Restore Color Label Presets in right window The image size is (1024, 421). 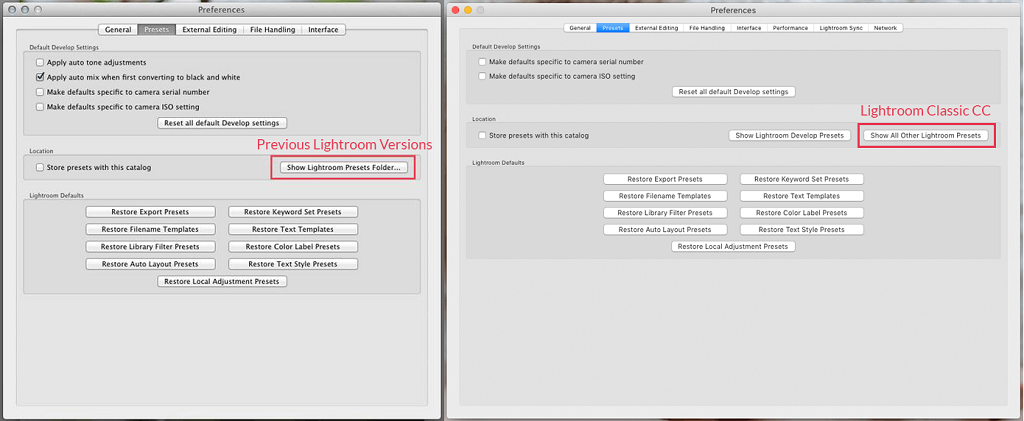[x=802, y=213]
